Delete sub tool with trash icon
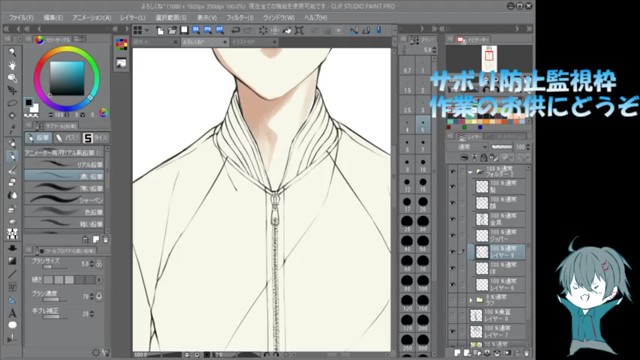The width and height of the screenshot is (640, 360). [x=105, y=239]
